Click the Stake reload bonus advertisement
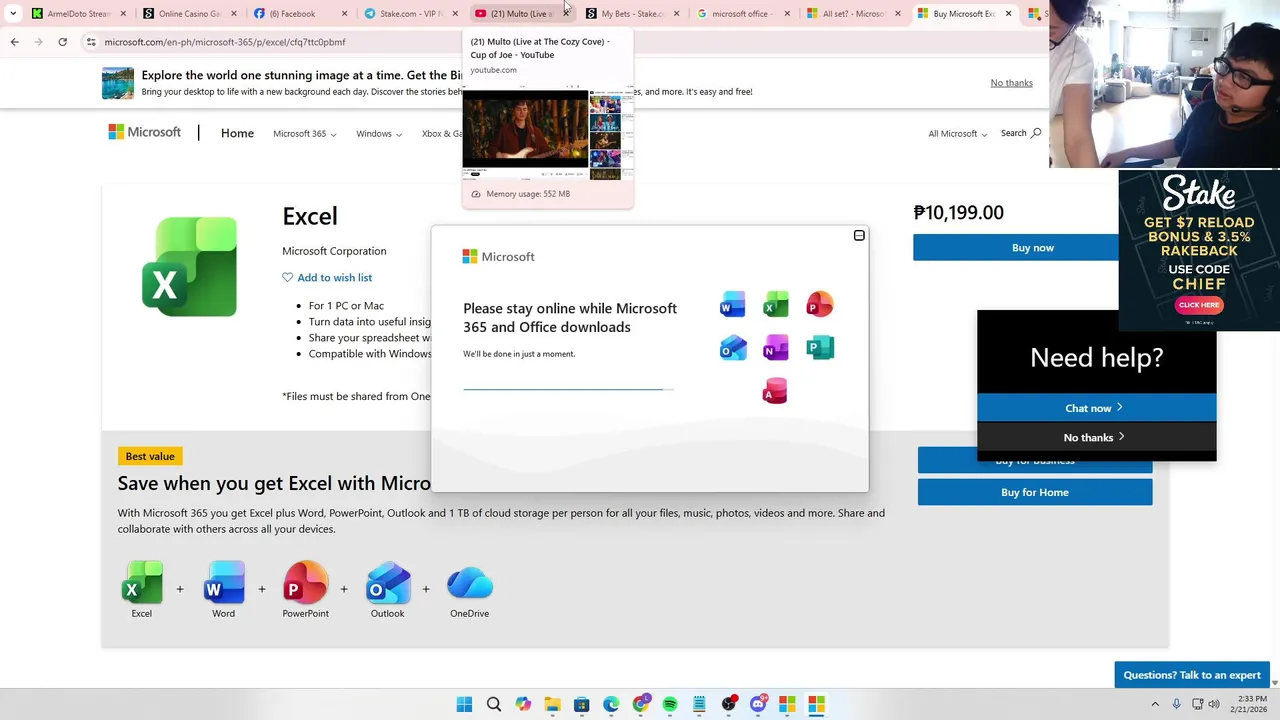This screenshot has width=1280, height=720. pos(1199,249)
